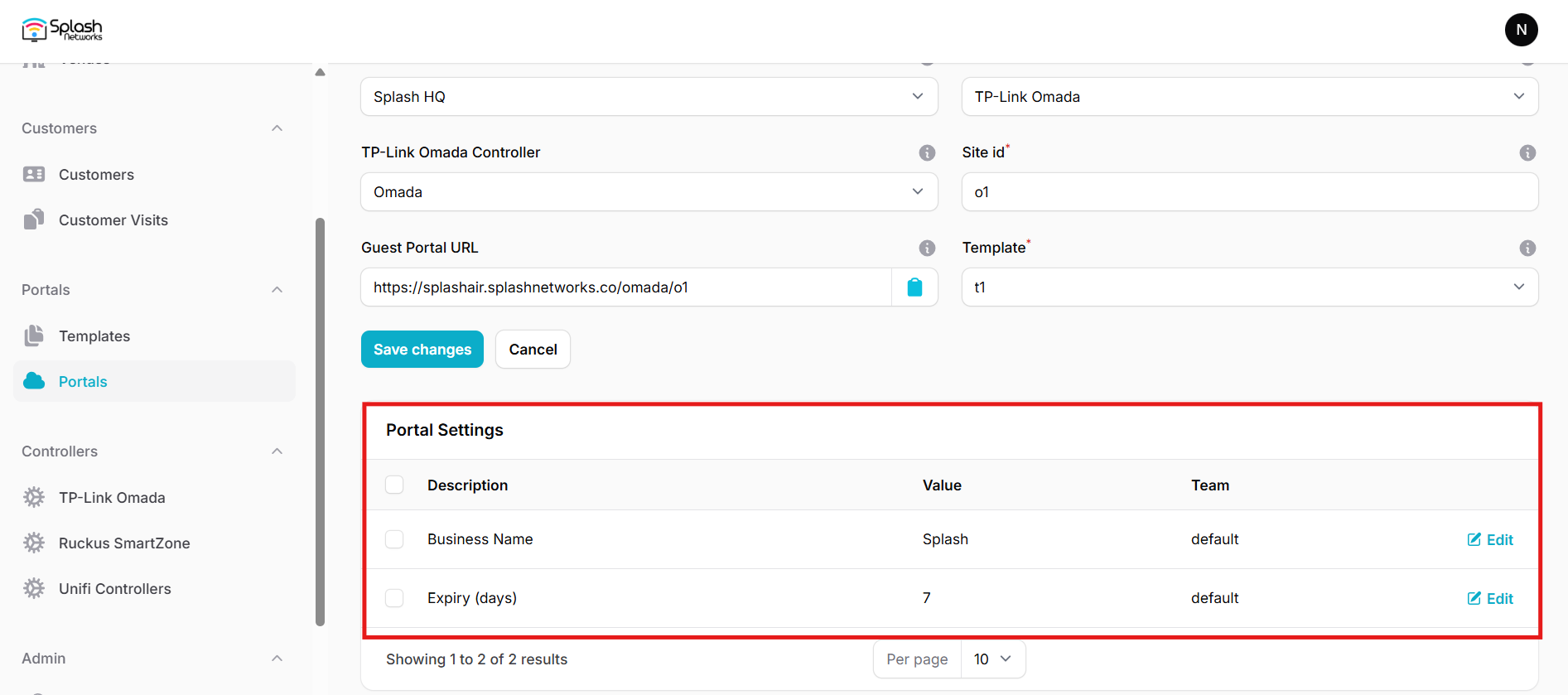Image resolution: width=1568 pixels, height=695 pixels.
Task: Select Portals in sidebar
Action: [x=154, y=381]
